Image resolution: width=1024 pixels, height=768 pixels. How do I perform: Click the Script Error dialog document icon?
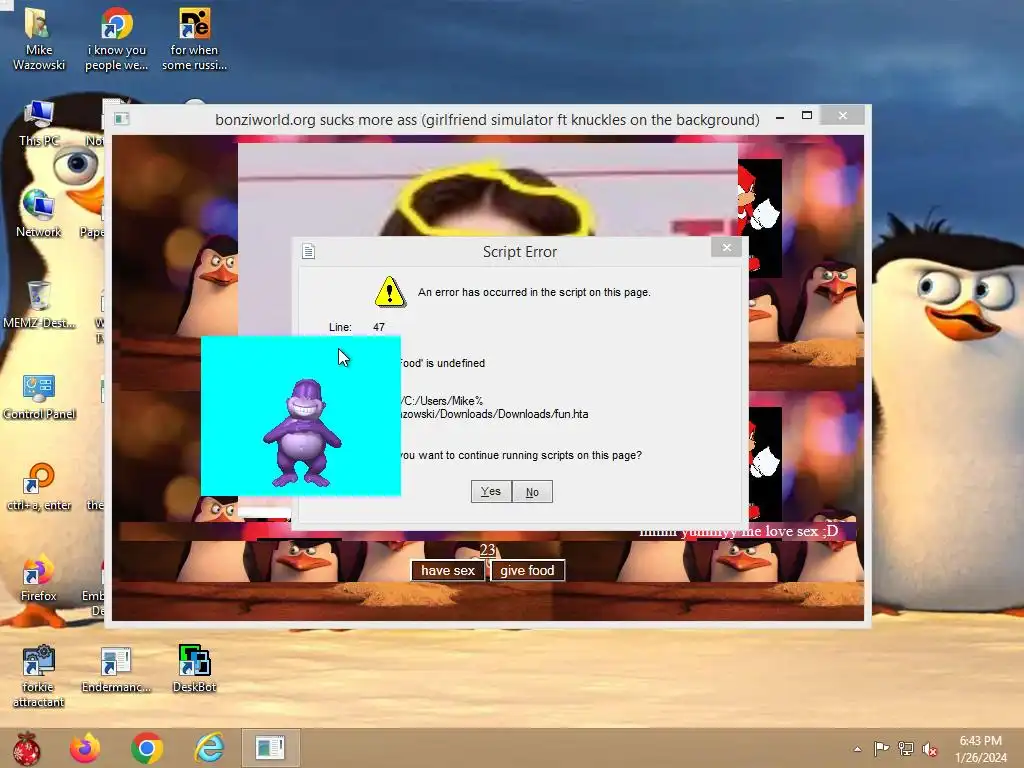[x=309, y=251]
